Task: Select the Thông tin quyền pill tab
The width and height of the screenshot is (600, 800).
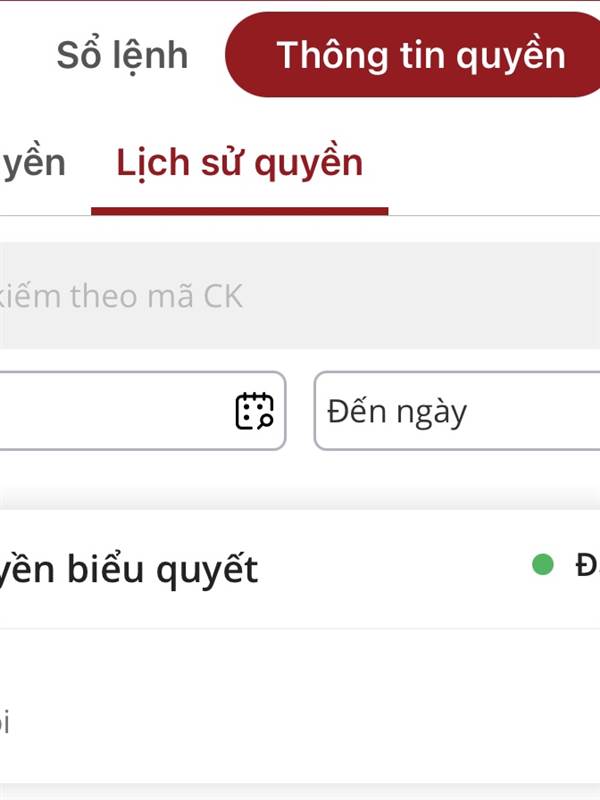Action: (413, 55)
